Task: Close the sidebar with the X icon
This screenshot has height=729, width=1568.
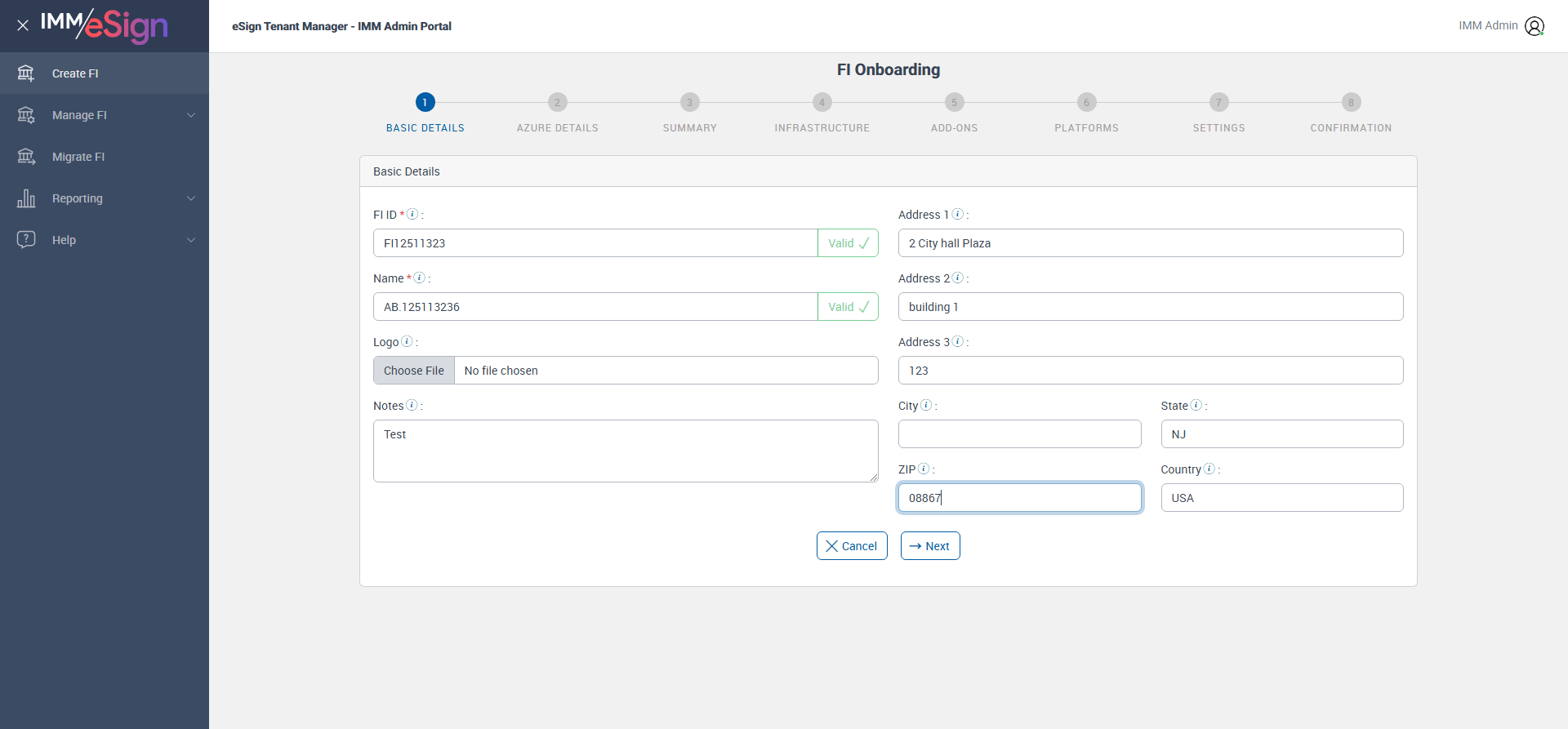Action: [x=23, y=25]
